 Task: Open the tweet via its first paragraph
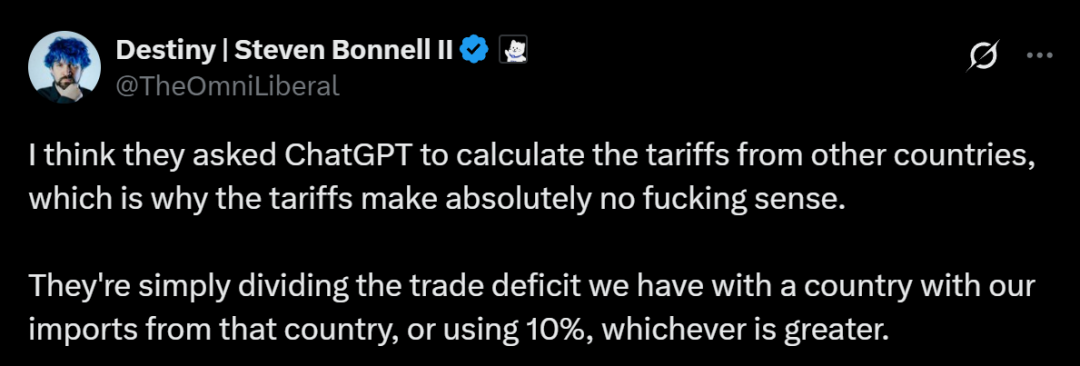point(532,179)
